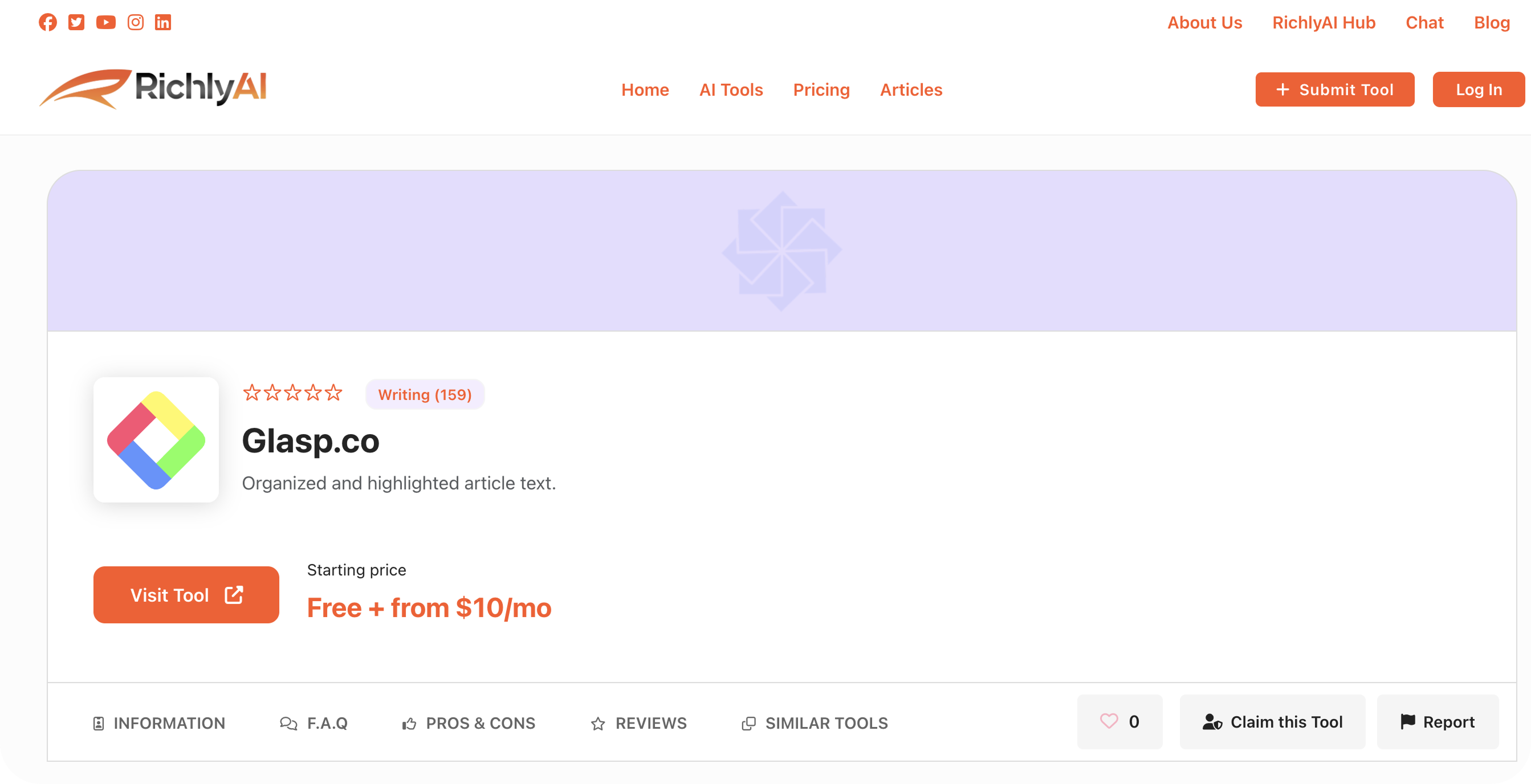Click the Glasp.co colorful logo thumbnail
1531x784 pixels.
[x=156, y=440]
